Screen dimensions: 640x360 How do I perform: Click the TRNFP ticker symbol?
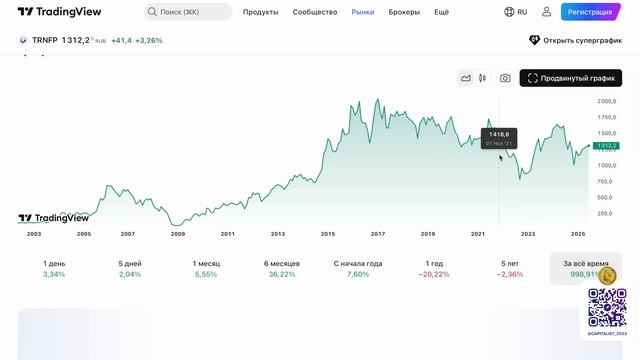point(44,40)
